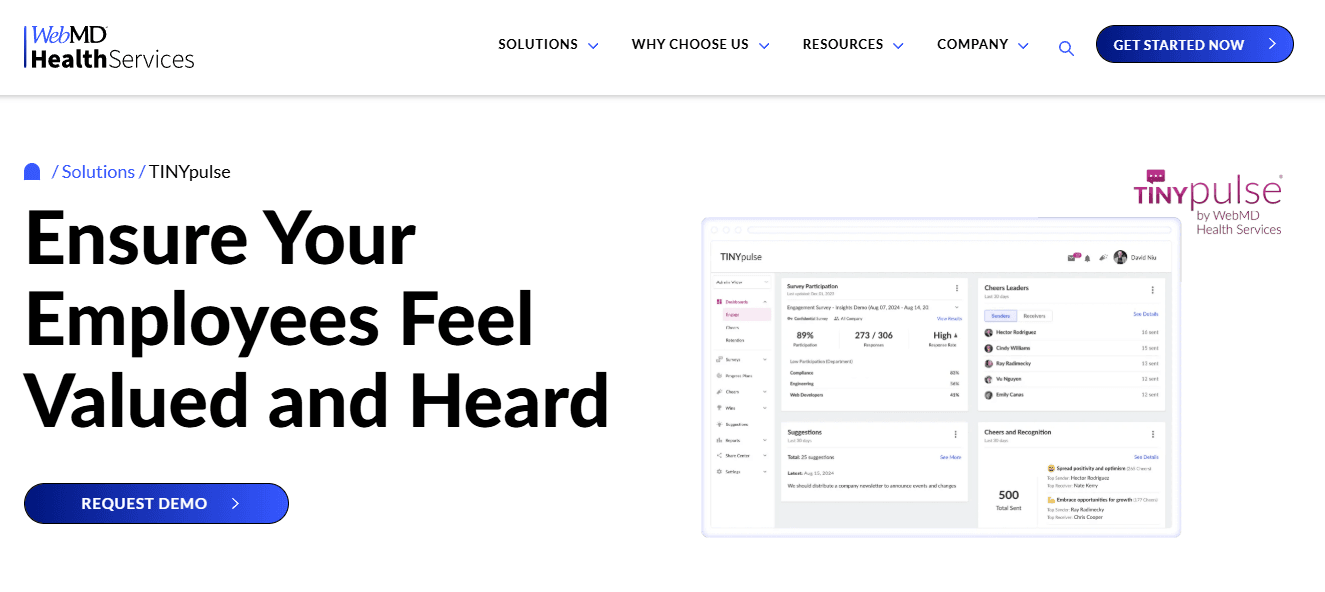This screenshot has height=592, width=1325.
Task: Expand Surveys chevron in preview sidebar
Action: pyautogui.click(x=765, y=359)
